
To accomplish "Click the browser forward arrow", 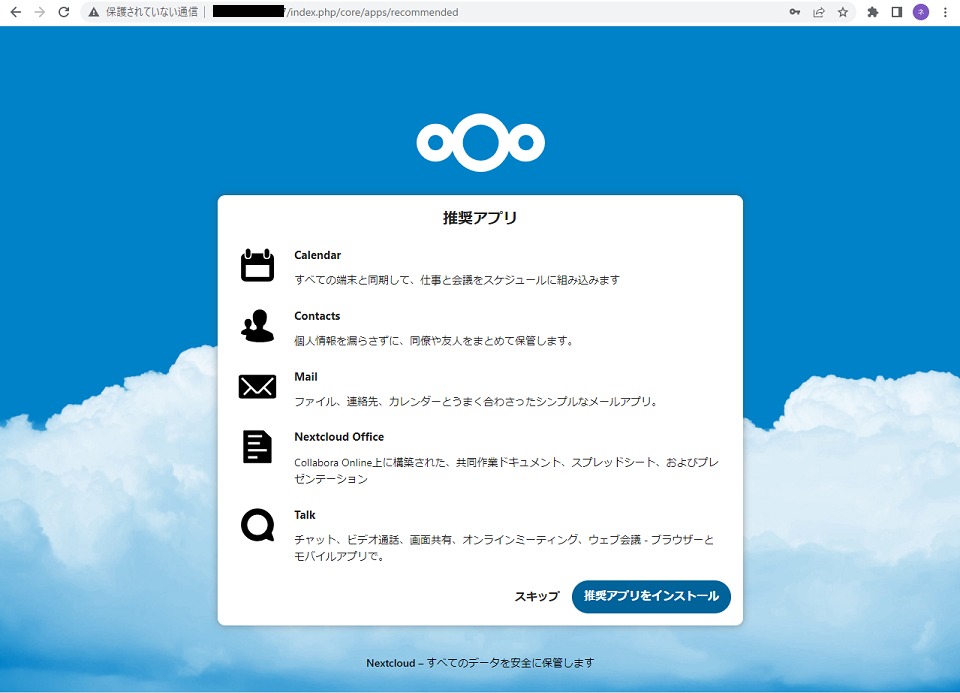I will [40, 12].
